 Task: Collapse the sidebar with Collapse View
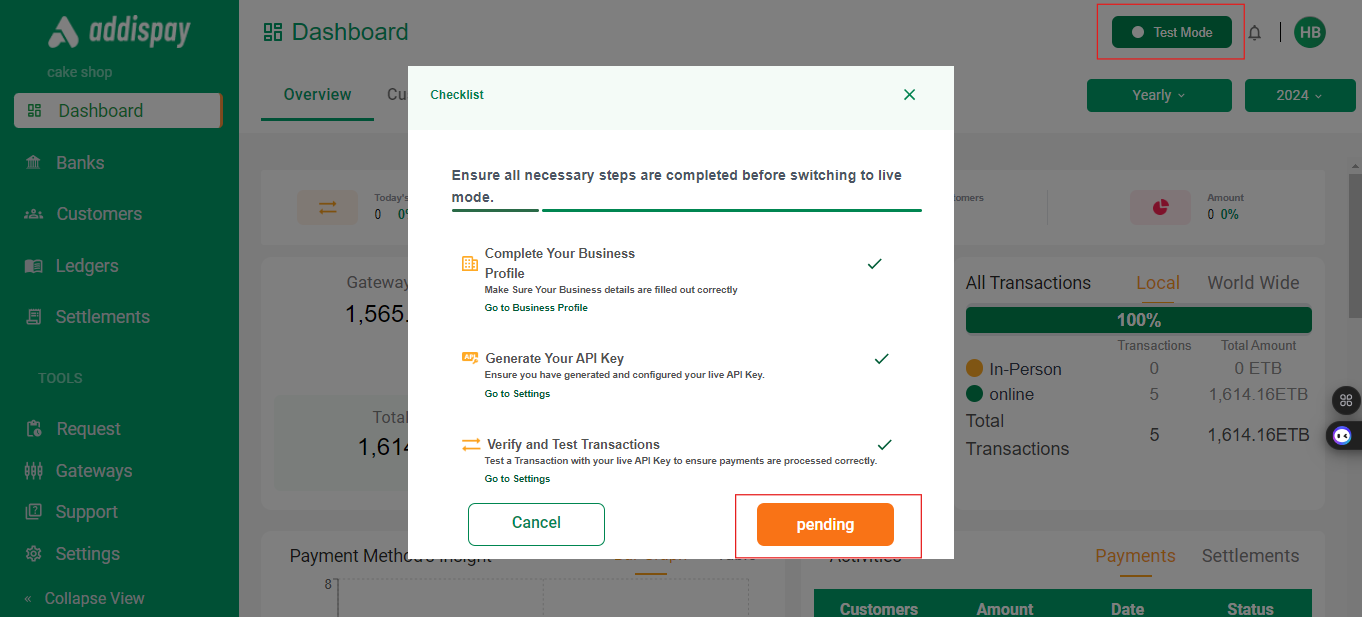[85, 598]
